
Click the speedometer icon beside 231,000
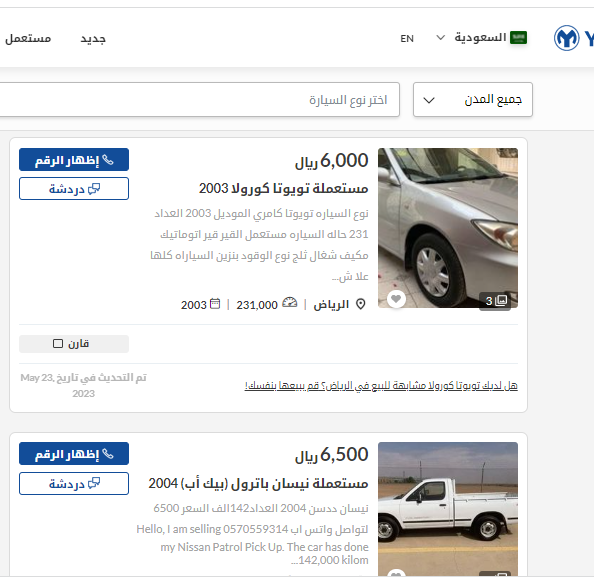click(x=290, y=303)
